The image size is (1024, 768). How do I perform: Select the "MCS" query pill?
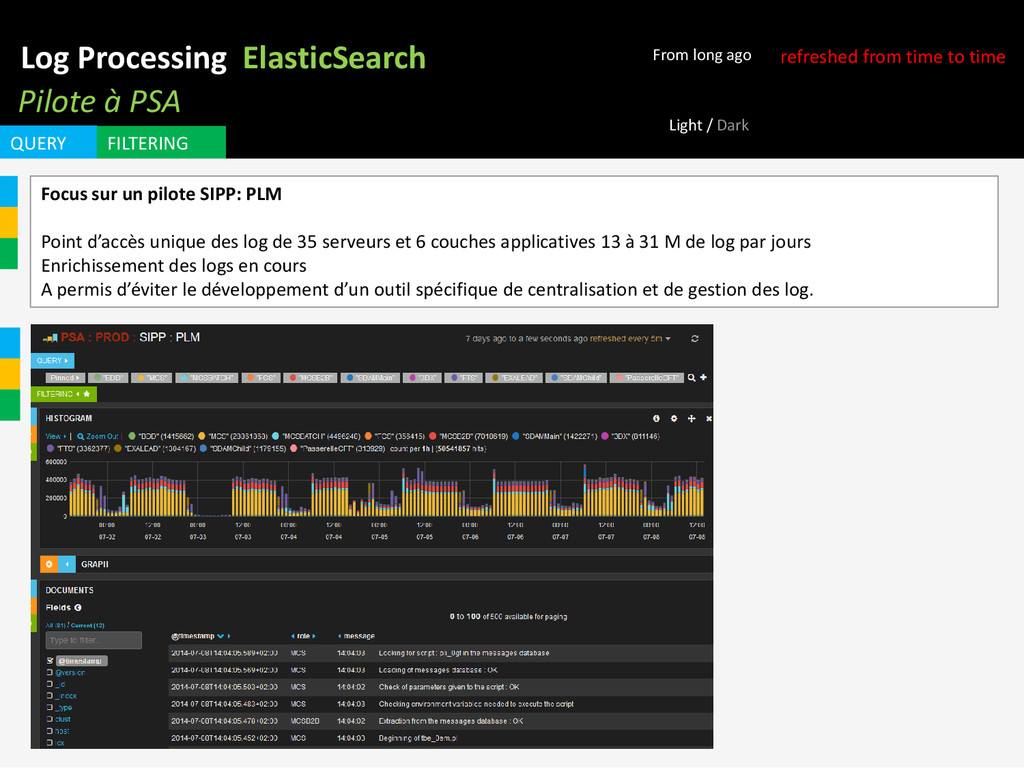click(152, 377)
